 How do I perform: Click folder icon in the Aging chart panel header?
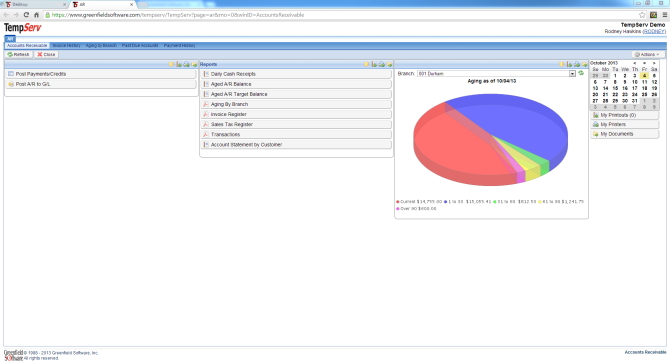pyautogui.click(x=585, y=64)
